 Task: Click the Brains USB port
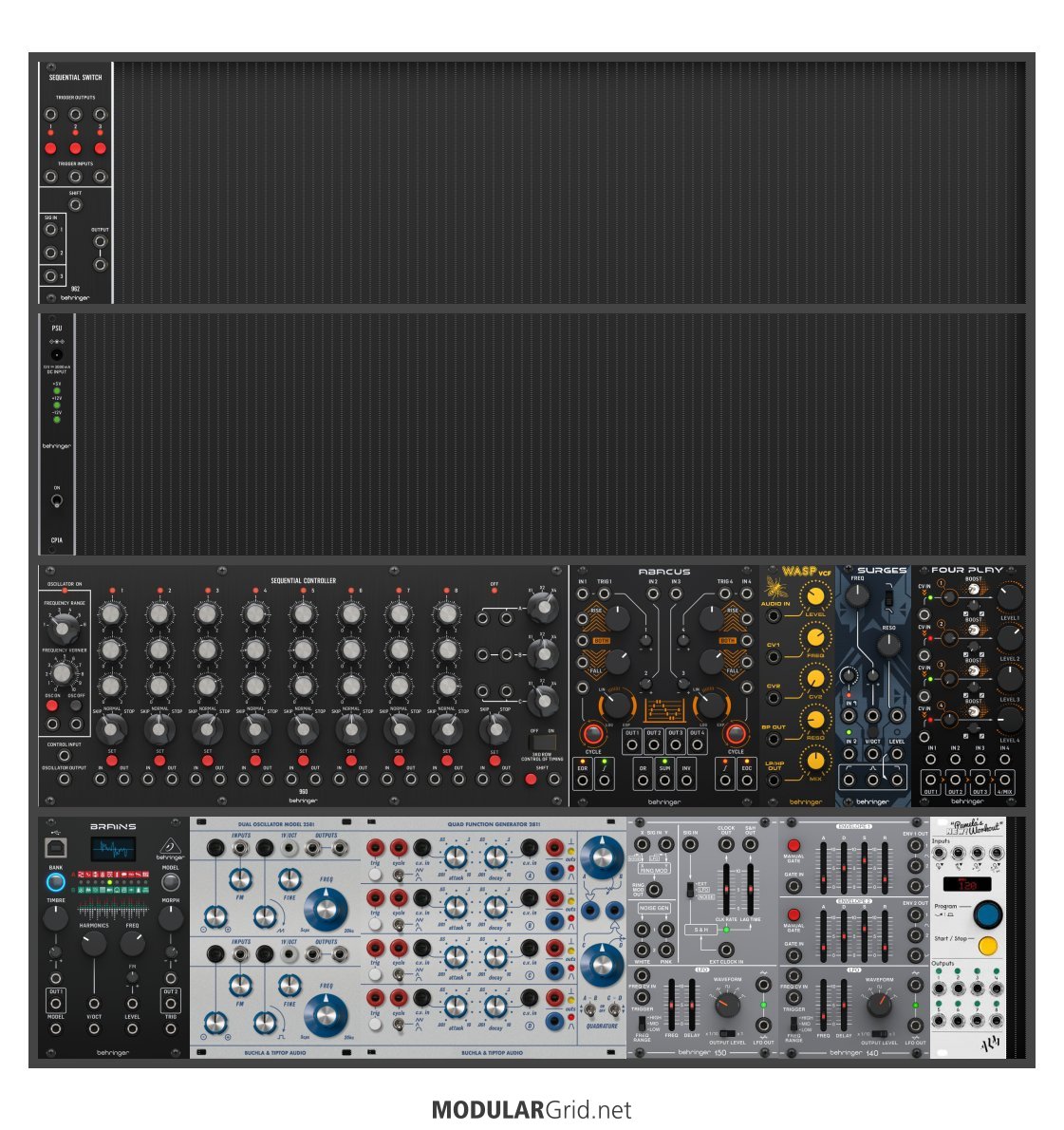(x=55, y=847)
